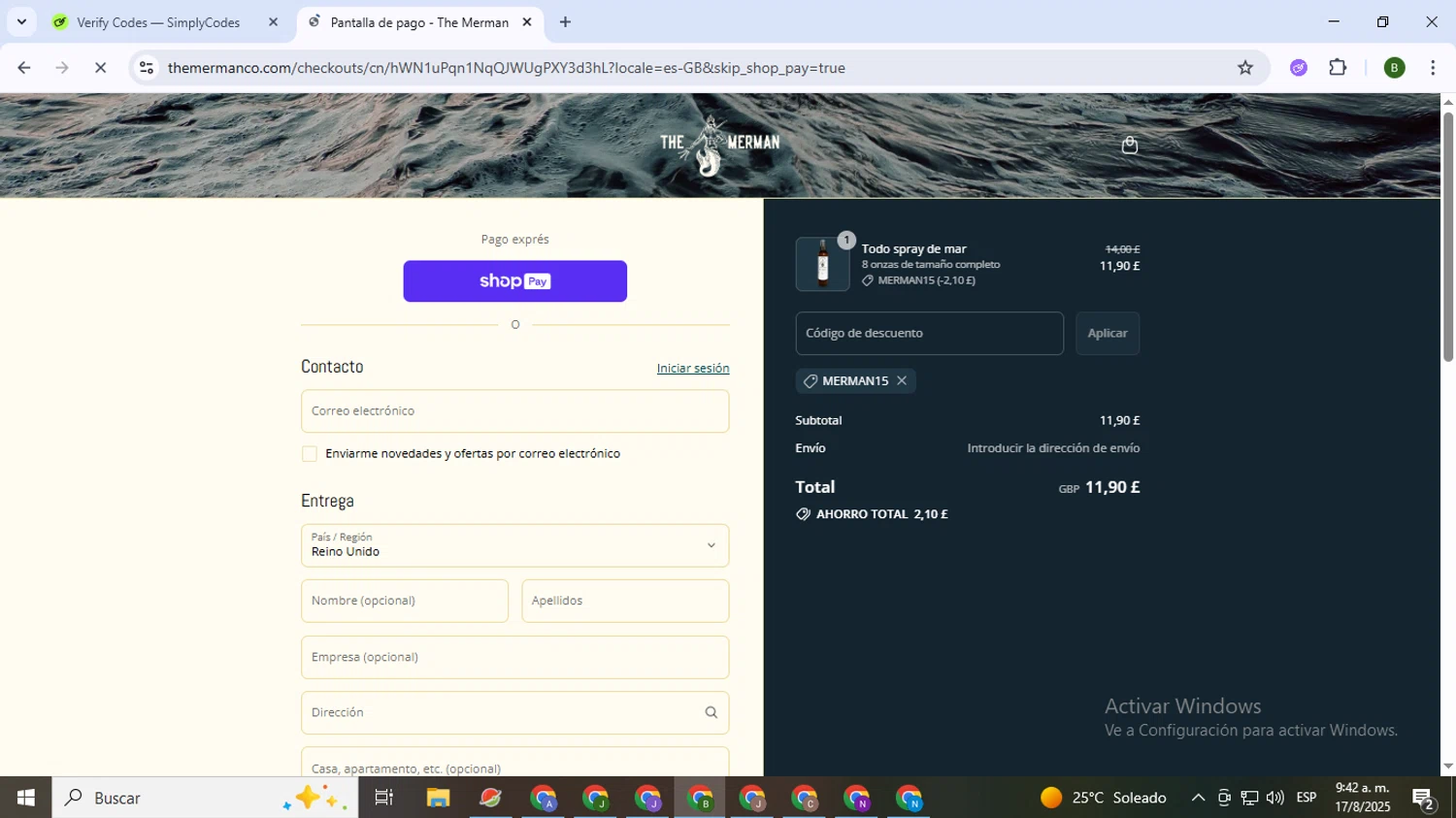Open weather widget 25°C Soleado

click(x=1103, y=798)
